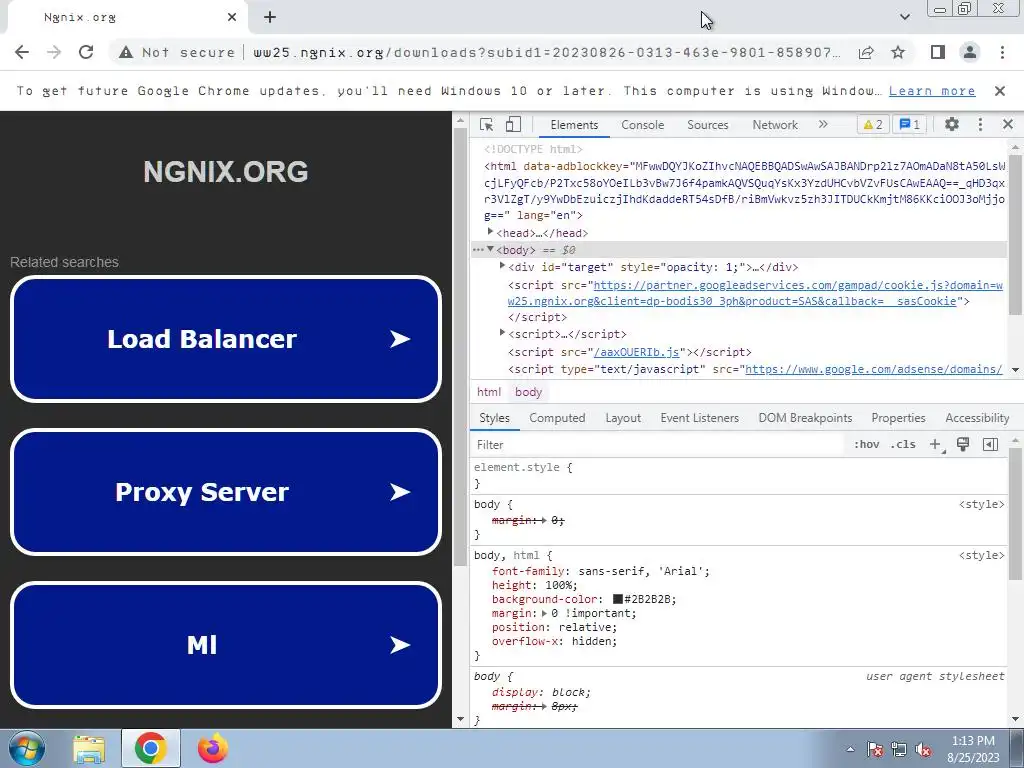The height and width of the screenshot is (768, 1024).
Task: Reload the current page
Action: coord(86,52)
